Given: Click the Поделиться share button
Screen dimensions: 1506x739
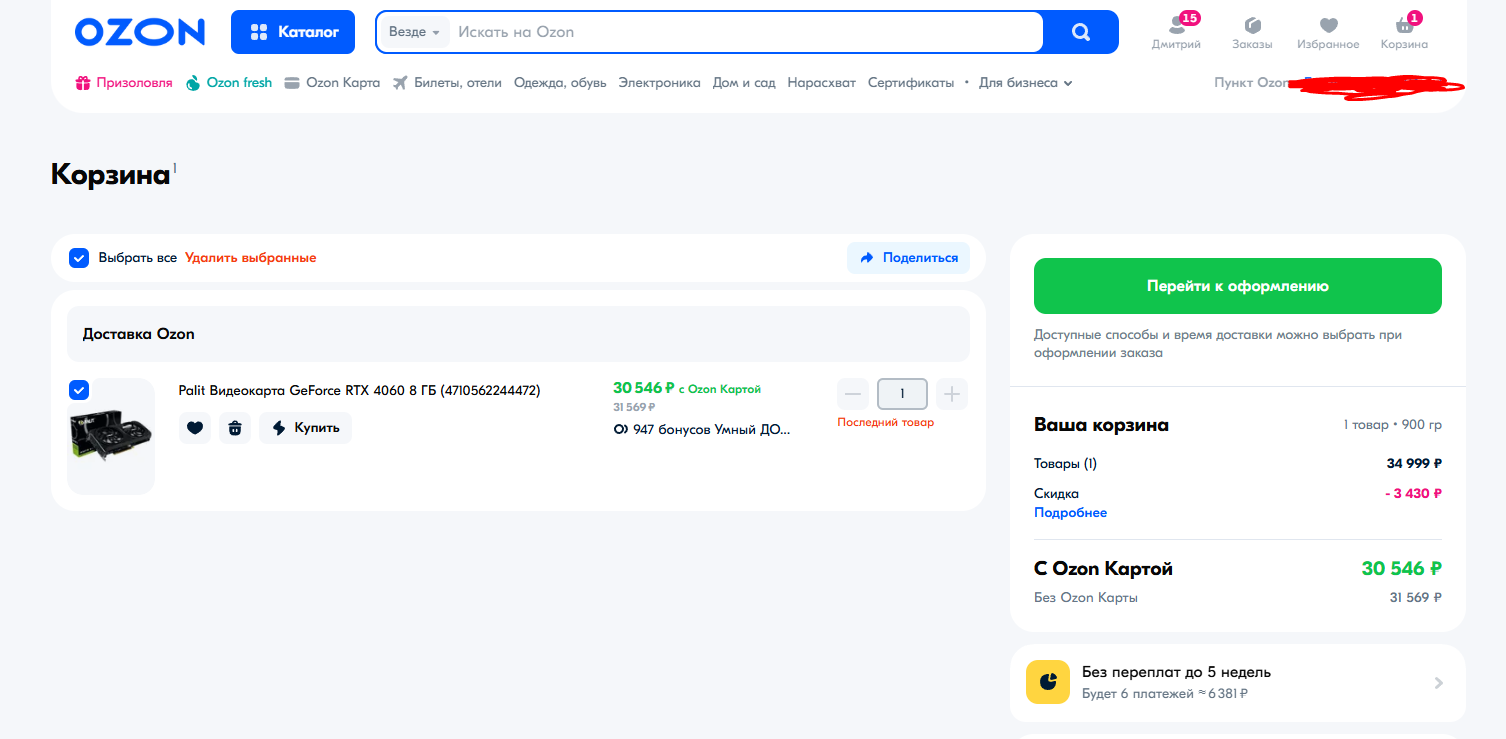Looking at the screenshot, I should [908, 258].
